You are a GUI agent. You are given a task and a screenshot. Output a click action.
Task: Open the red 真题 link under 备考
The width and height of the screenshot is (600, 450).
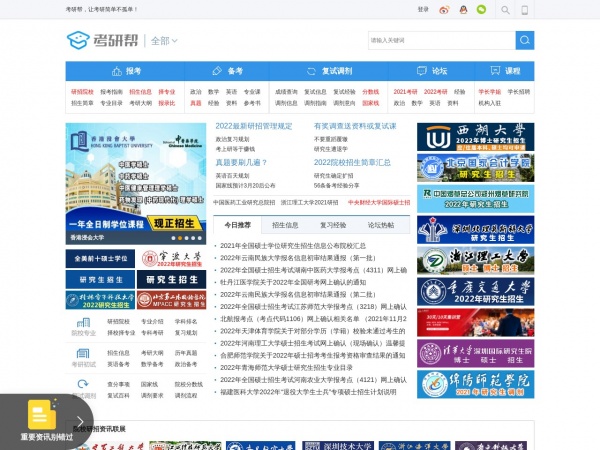(x=196, y=103)
